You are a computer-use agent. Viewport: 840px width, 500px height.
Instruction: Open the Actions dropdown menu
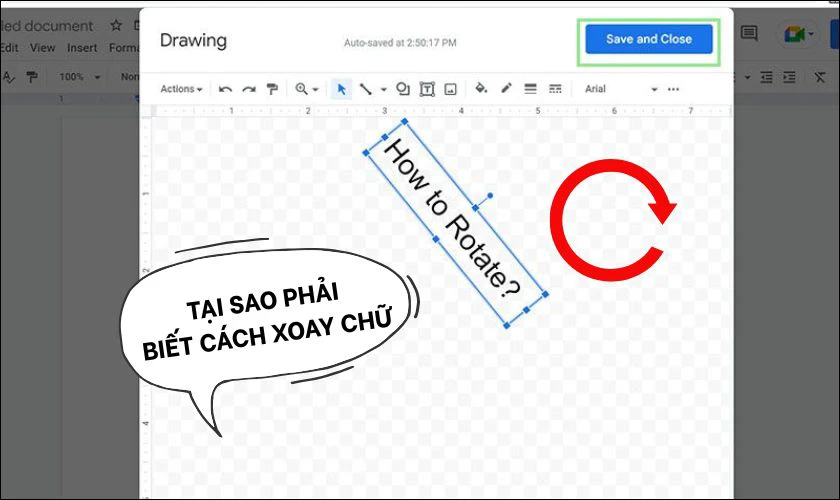point(181,89)
